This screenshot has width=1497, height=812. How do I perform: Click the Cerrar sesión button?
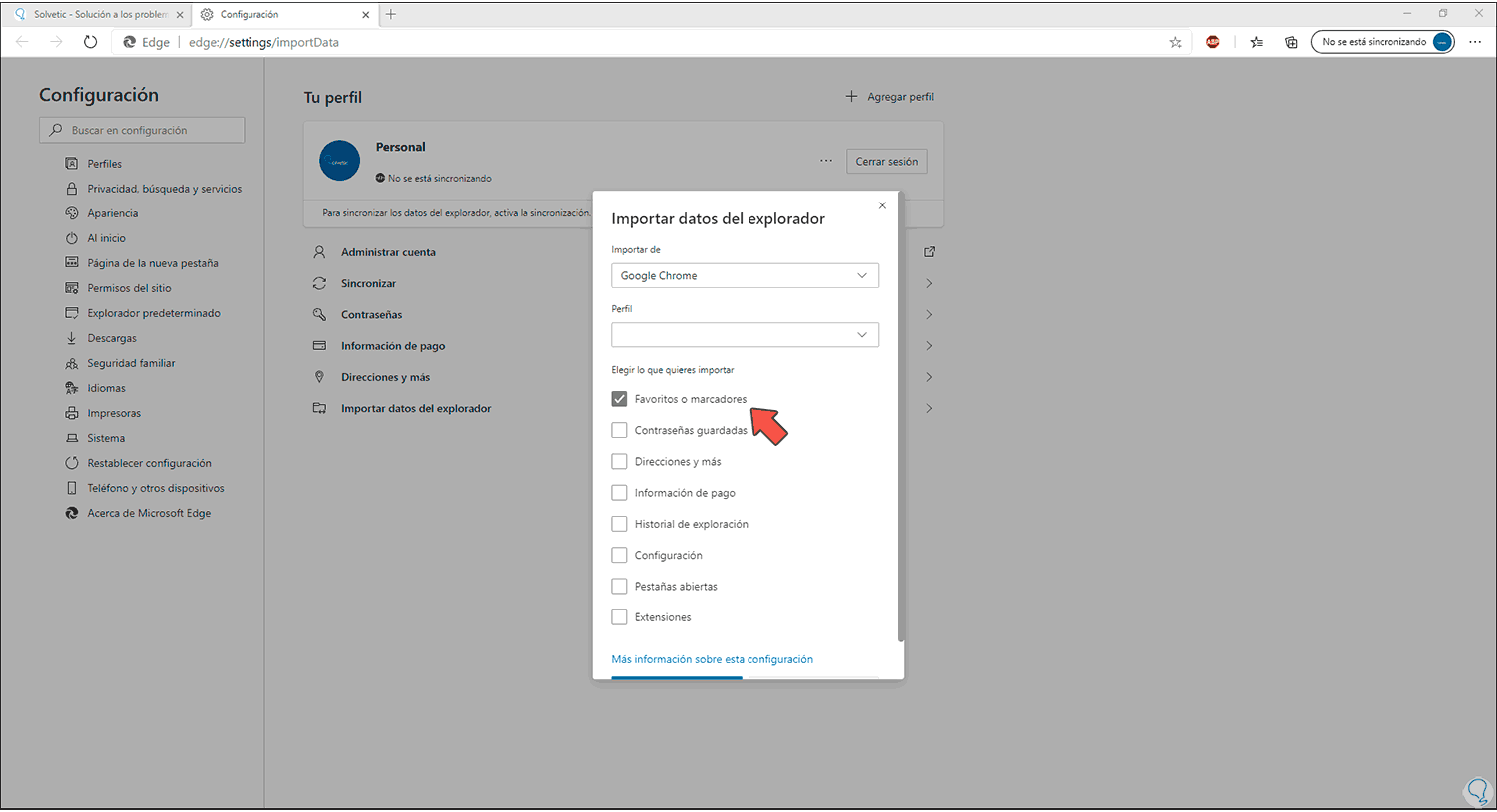tap(887, 161)
